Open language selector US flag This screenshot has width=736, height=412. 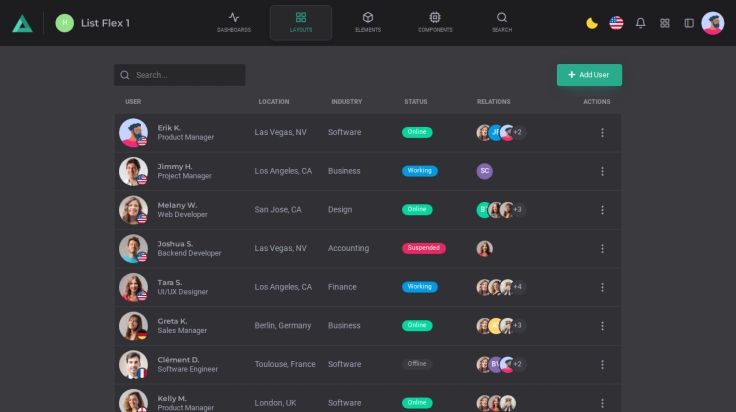[x=616, y=23]
